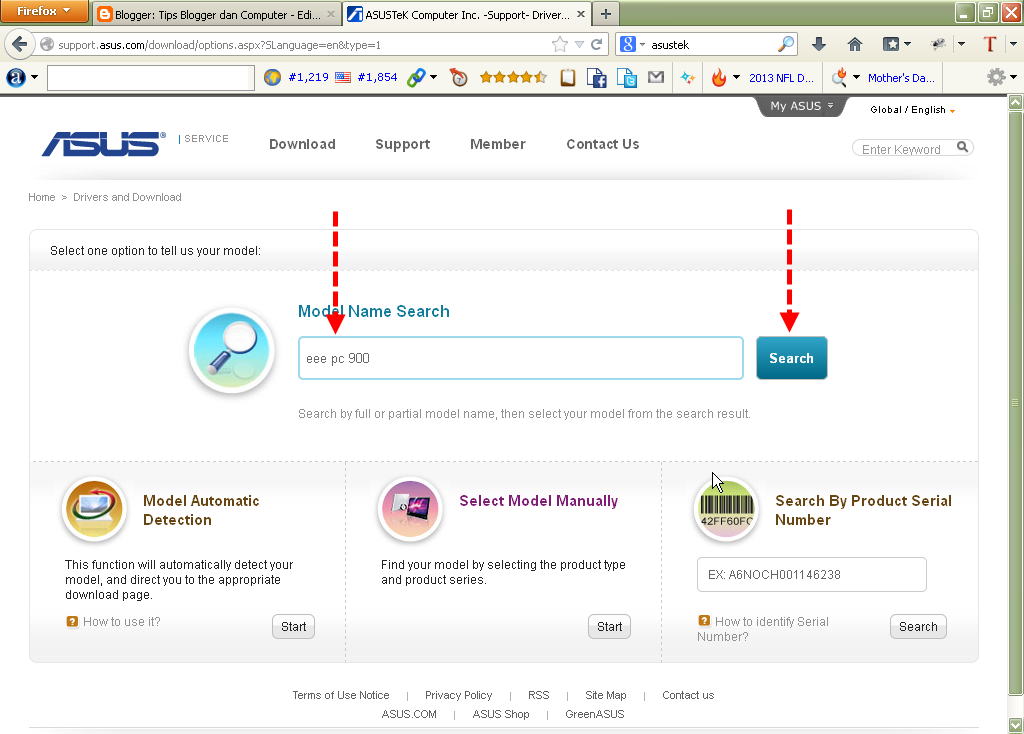Screen dimensions: 1024x734
Task: Bookmark this page with the star icon
Action: pyautogui.click(x=560, y=44)
